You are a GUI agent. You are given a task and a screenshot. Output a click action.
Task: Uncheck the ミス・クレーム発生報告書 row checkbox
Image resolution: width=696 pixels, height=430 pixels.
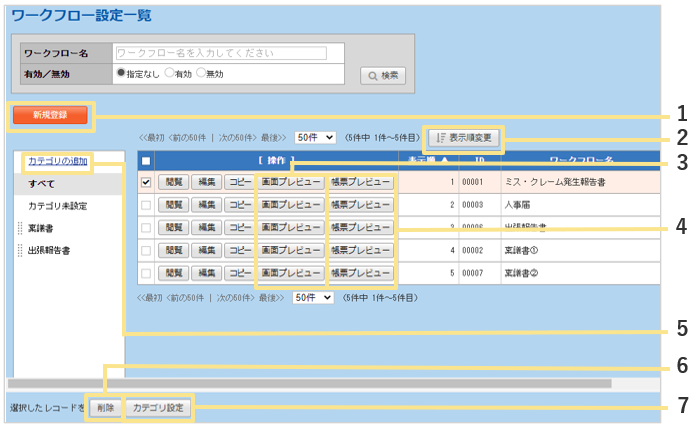(146, 183)
